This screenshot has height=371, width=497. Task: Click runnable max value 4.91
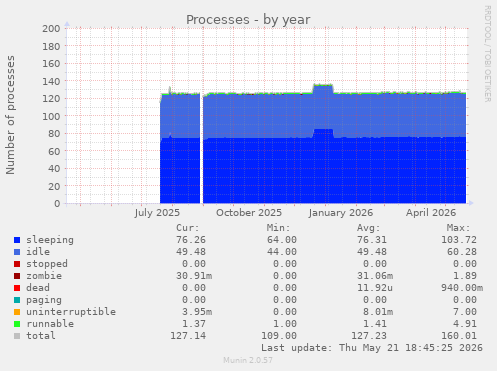[x=465, y=324]
